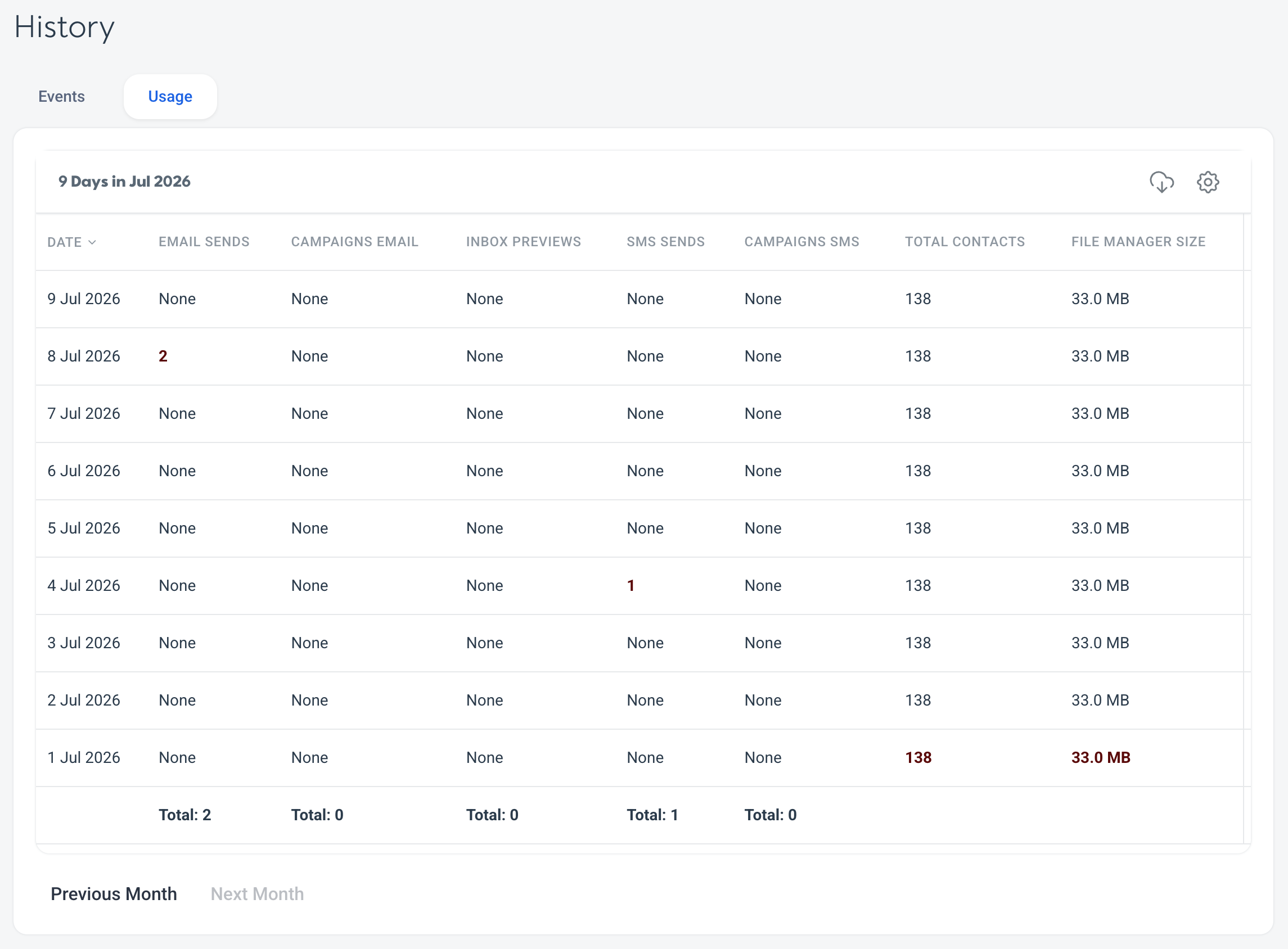Screen dimensions: 1288x949
Task: Click the Inbox Previews Total: 0 cell
Action: pos(492,815)
